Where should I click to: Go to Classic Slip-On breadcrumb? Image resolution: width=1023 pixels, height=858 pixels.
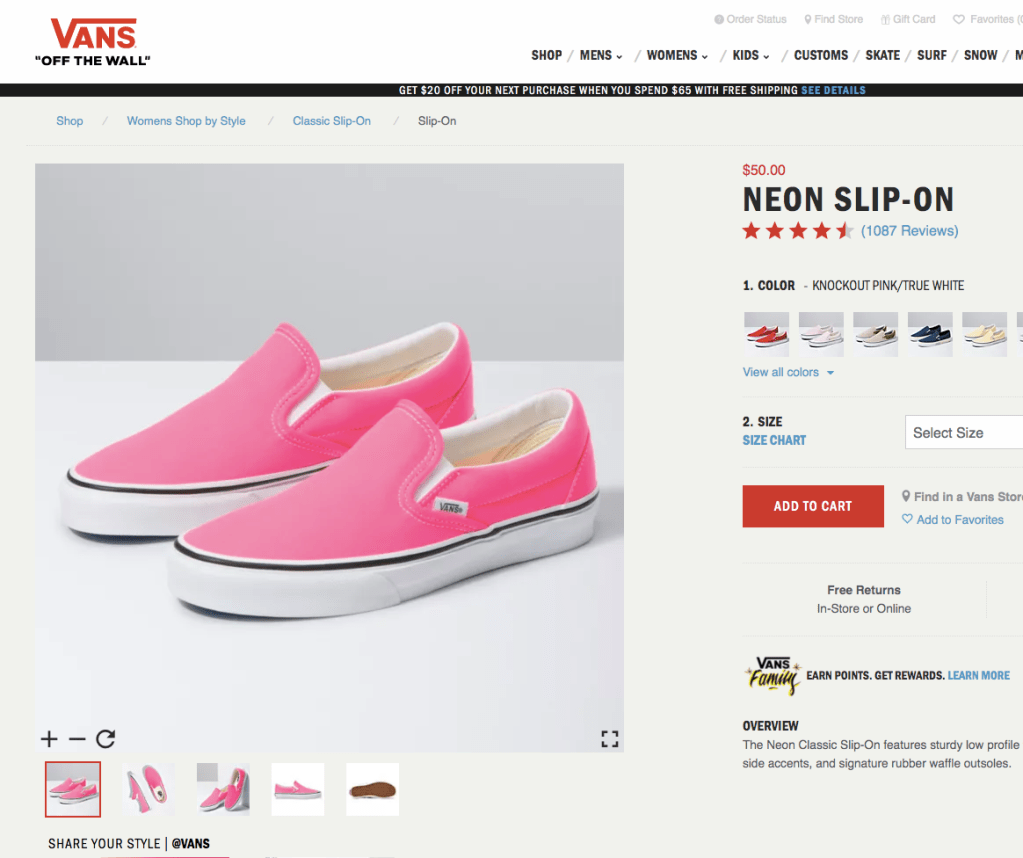pyautogui.click(x=332, y=121)
